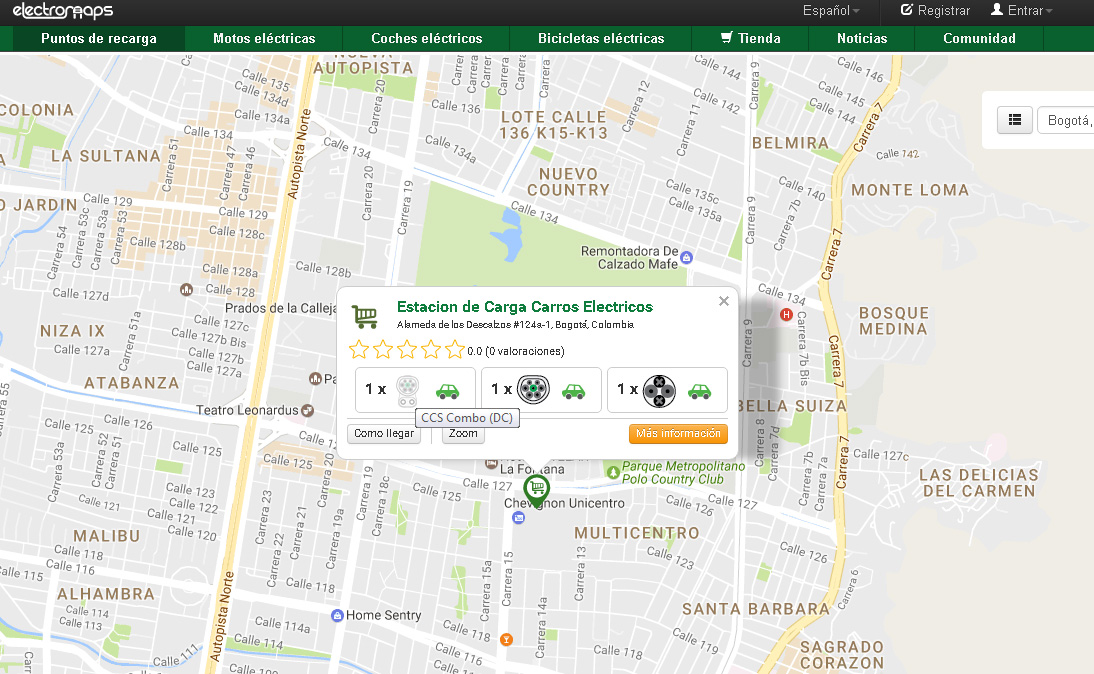
Task: Click green car icon in first connector box
Action: click(447, 391)
